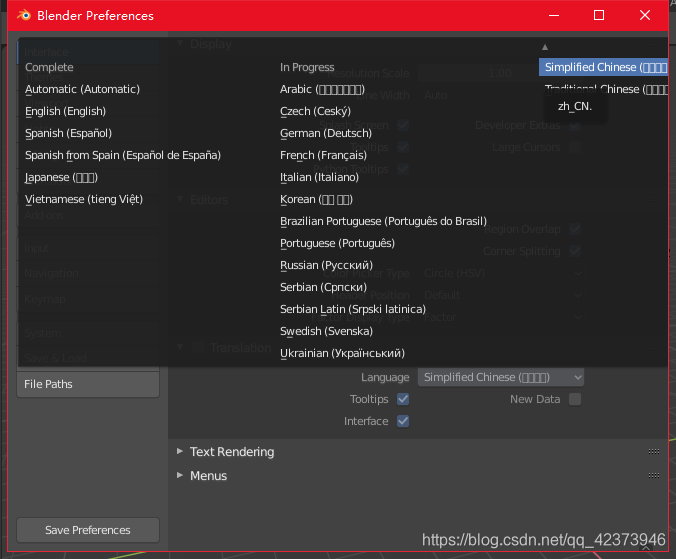Screen dimensions: 676x559
Task: Select Ukrainian (Український) language
Action: point(342,353)
